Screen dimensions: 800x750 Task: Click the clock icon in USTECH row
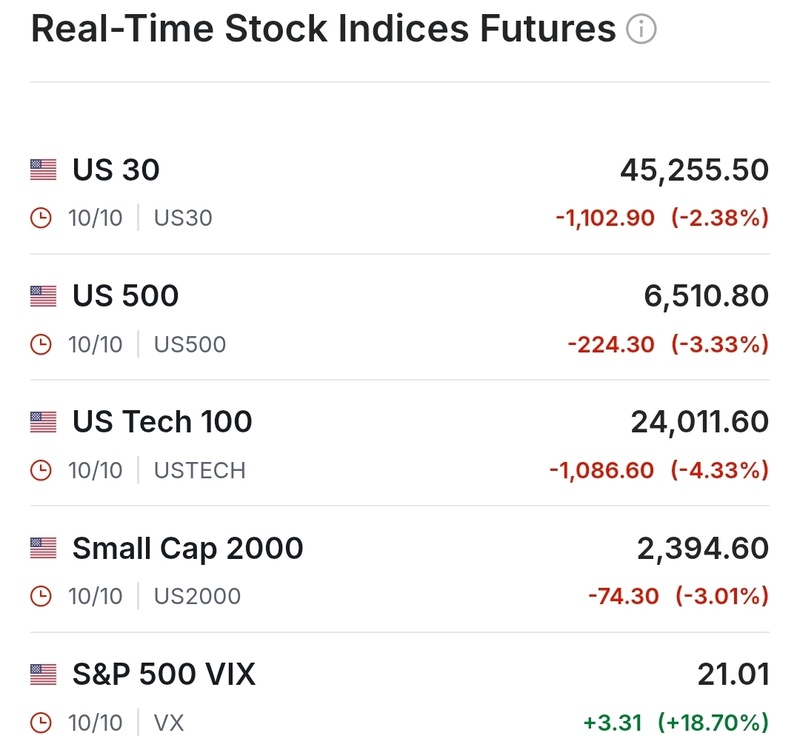[x=41, y=470]
